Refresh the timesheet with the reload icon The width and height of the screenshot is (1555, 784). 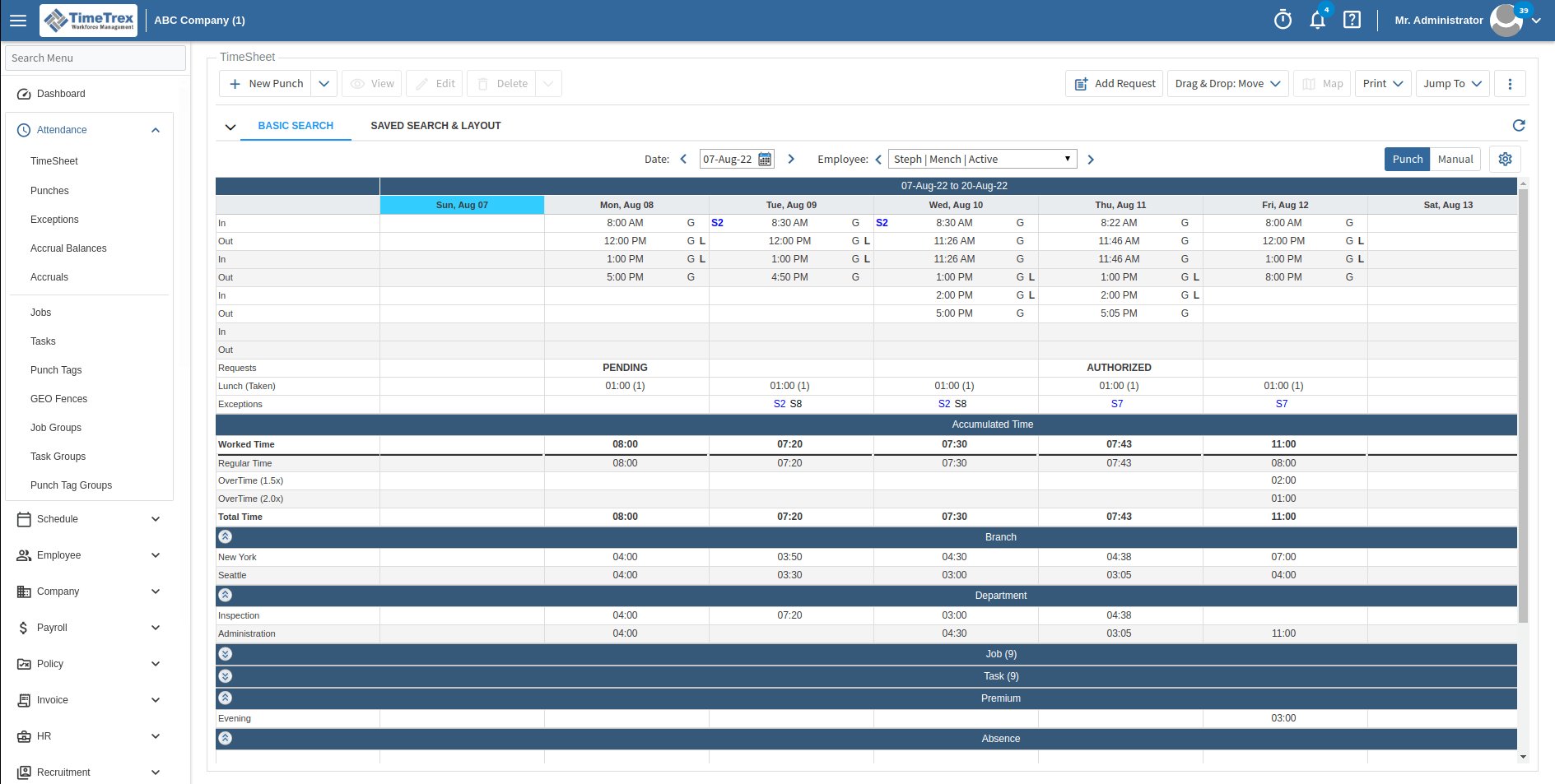pos(1519,125)
